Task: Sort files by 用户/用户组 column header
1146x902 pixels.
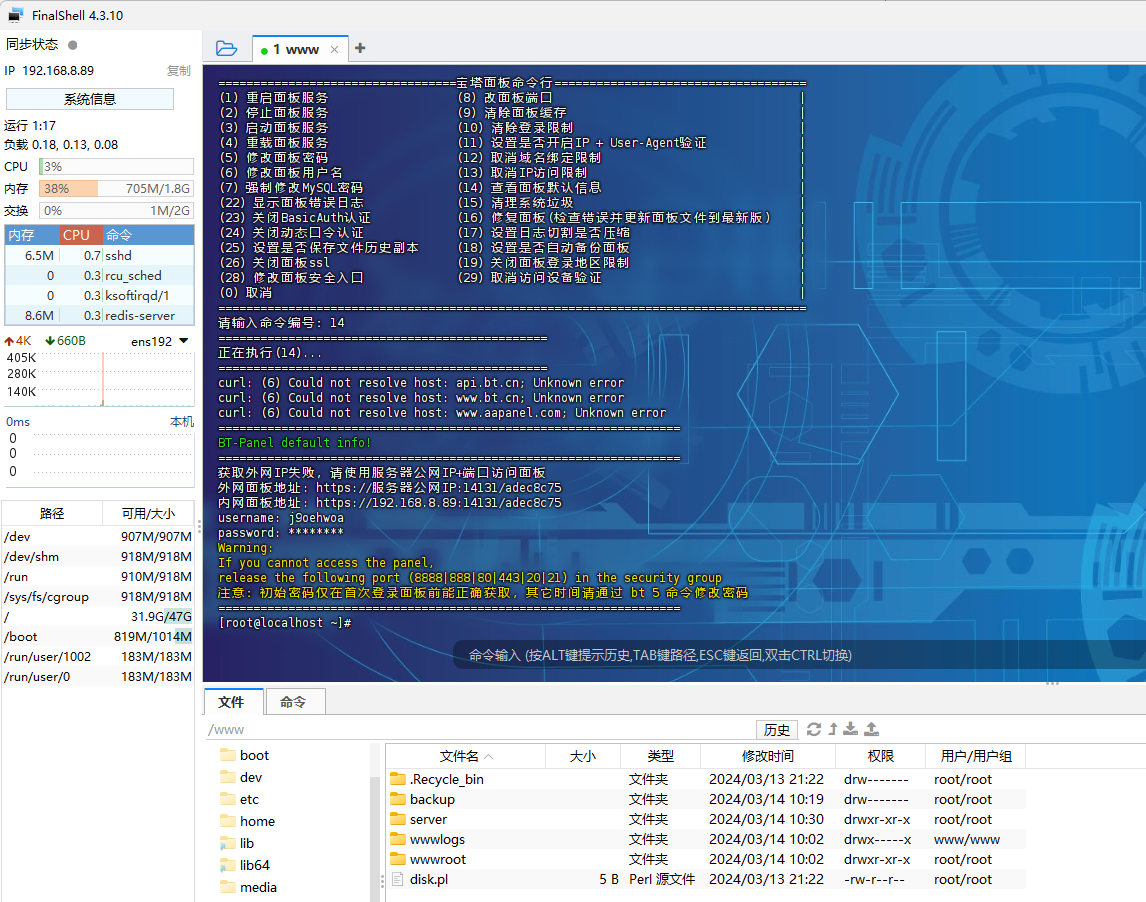Action: tap(976, 756)
